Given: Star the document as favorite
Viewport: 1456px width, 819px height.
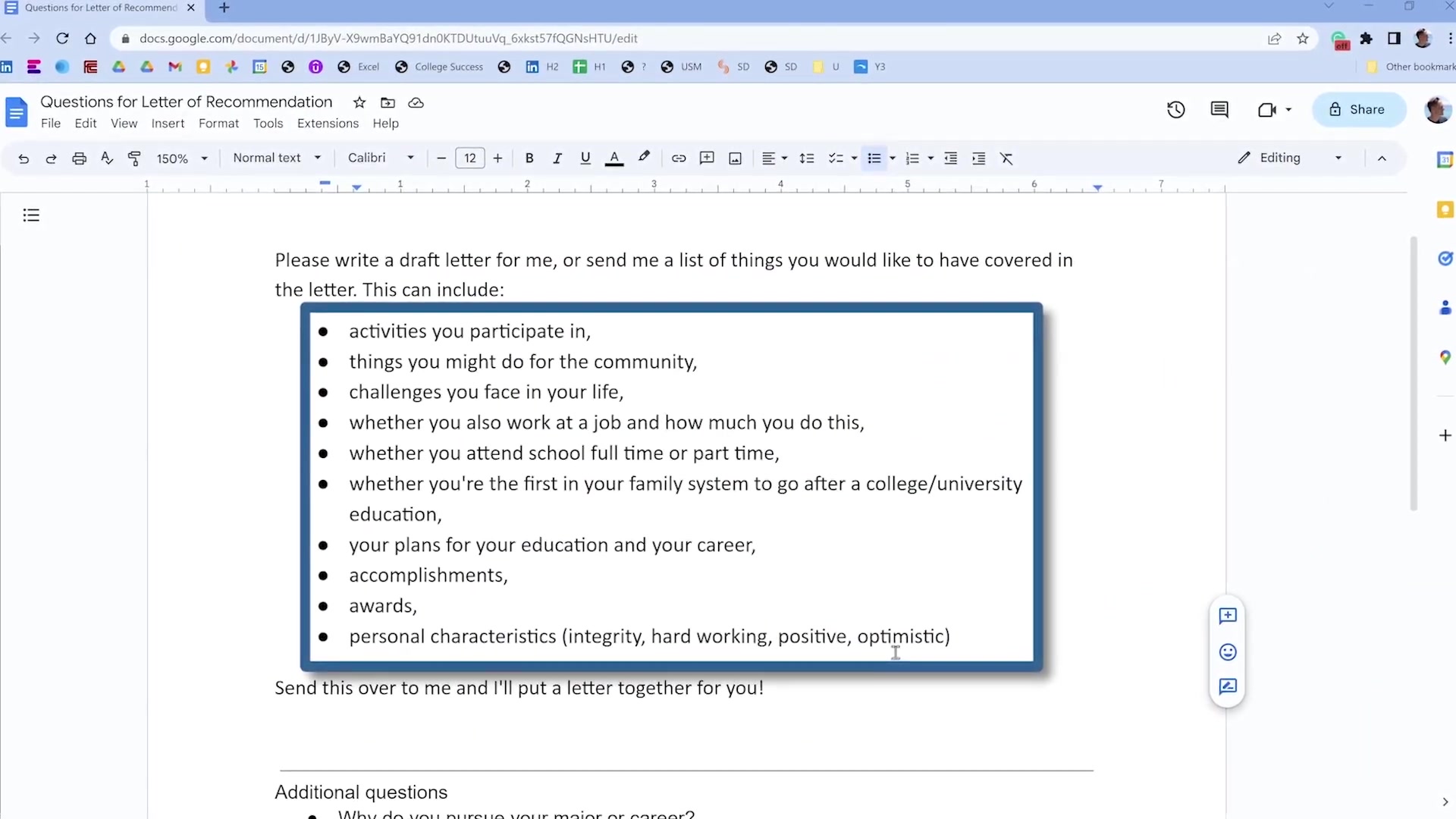Looking at the screenshot, I should pyautogui.click(x=359, y=102).
